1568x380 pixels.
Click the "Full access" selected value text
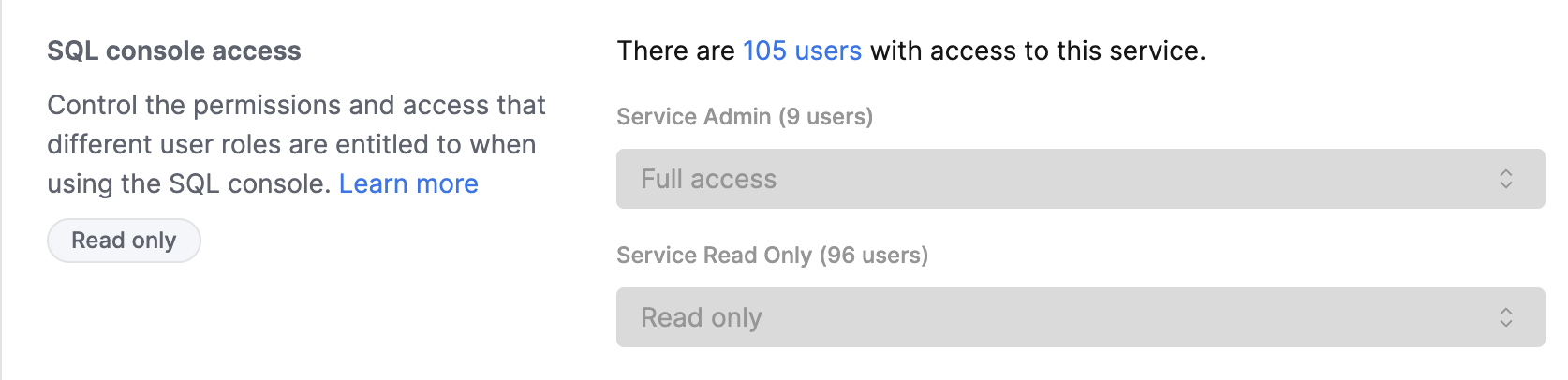tap(708, 179)
